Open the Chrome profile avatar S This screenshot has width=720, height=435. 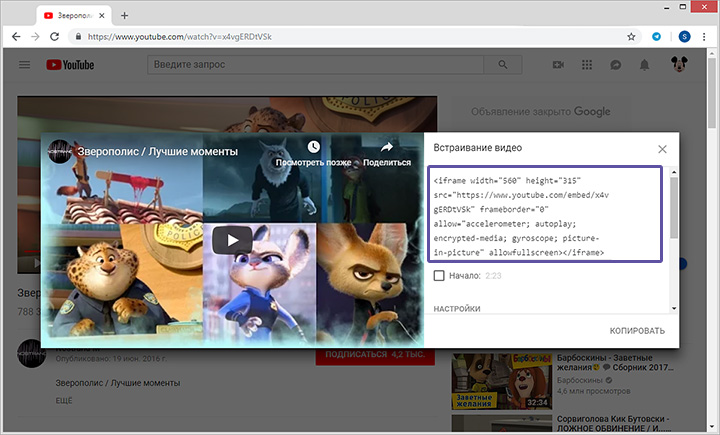coord(684,37)
